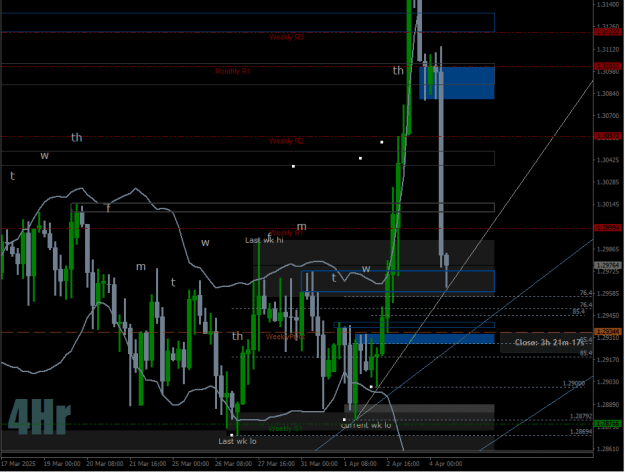
Task: Click the red price tag 1.30572
Action: point(608,136)
